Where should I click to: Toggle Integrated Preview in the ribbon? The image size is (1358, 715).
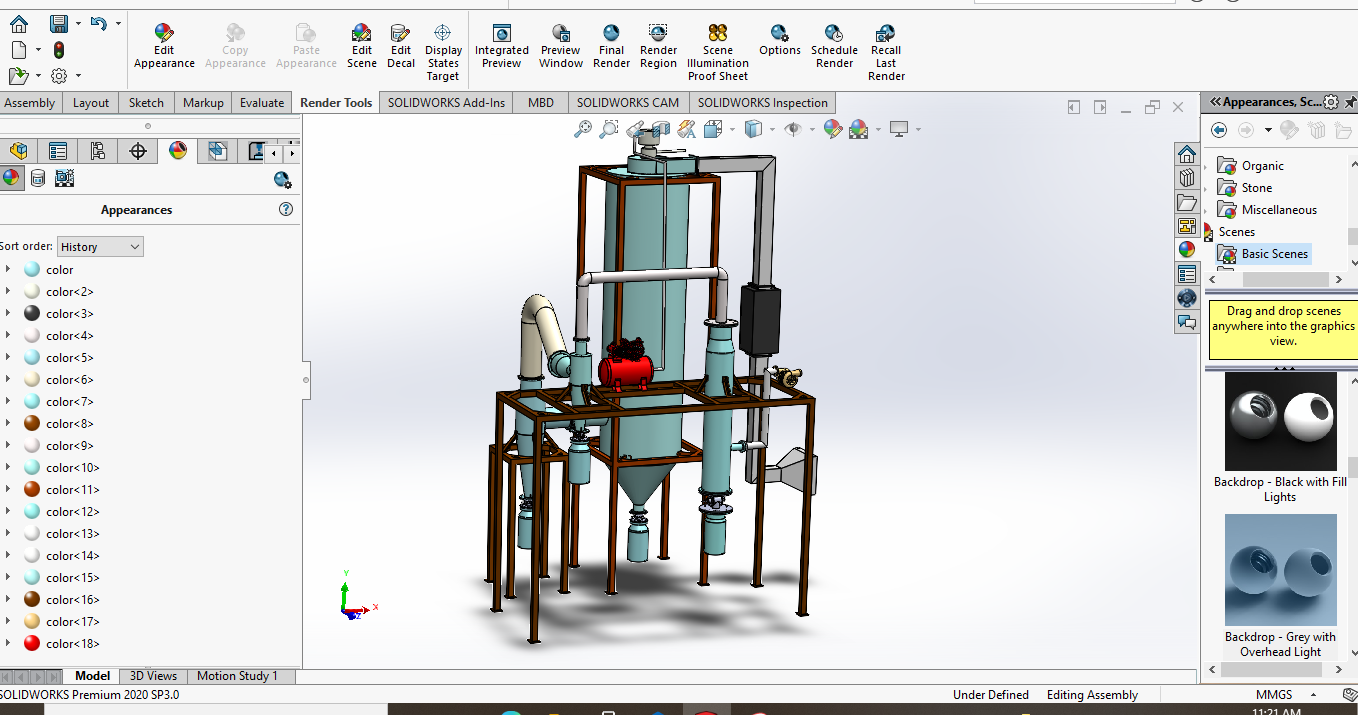[x=502, y=47]
